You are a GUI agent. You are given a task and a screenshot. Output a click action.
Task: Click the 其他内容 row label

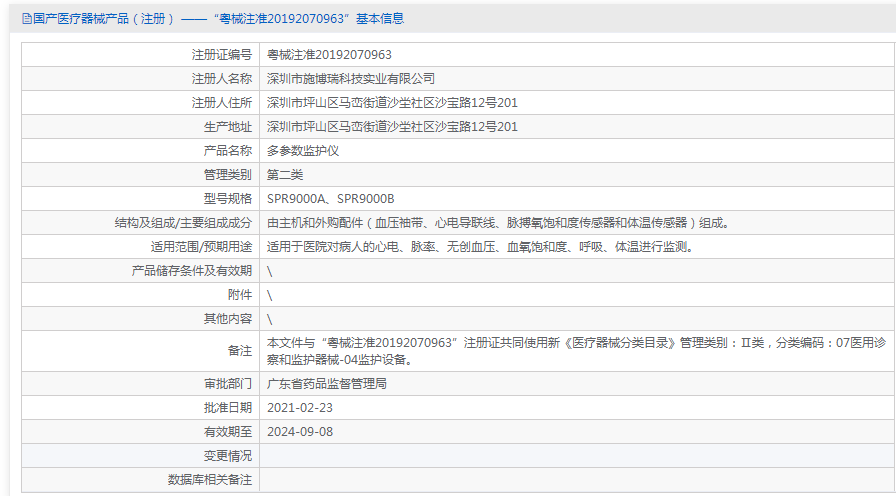click(x=227, y=319)
